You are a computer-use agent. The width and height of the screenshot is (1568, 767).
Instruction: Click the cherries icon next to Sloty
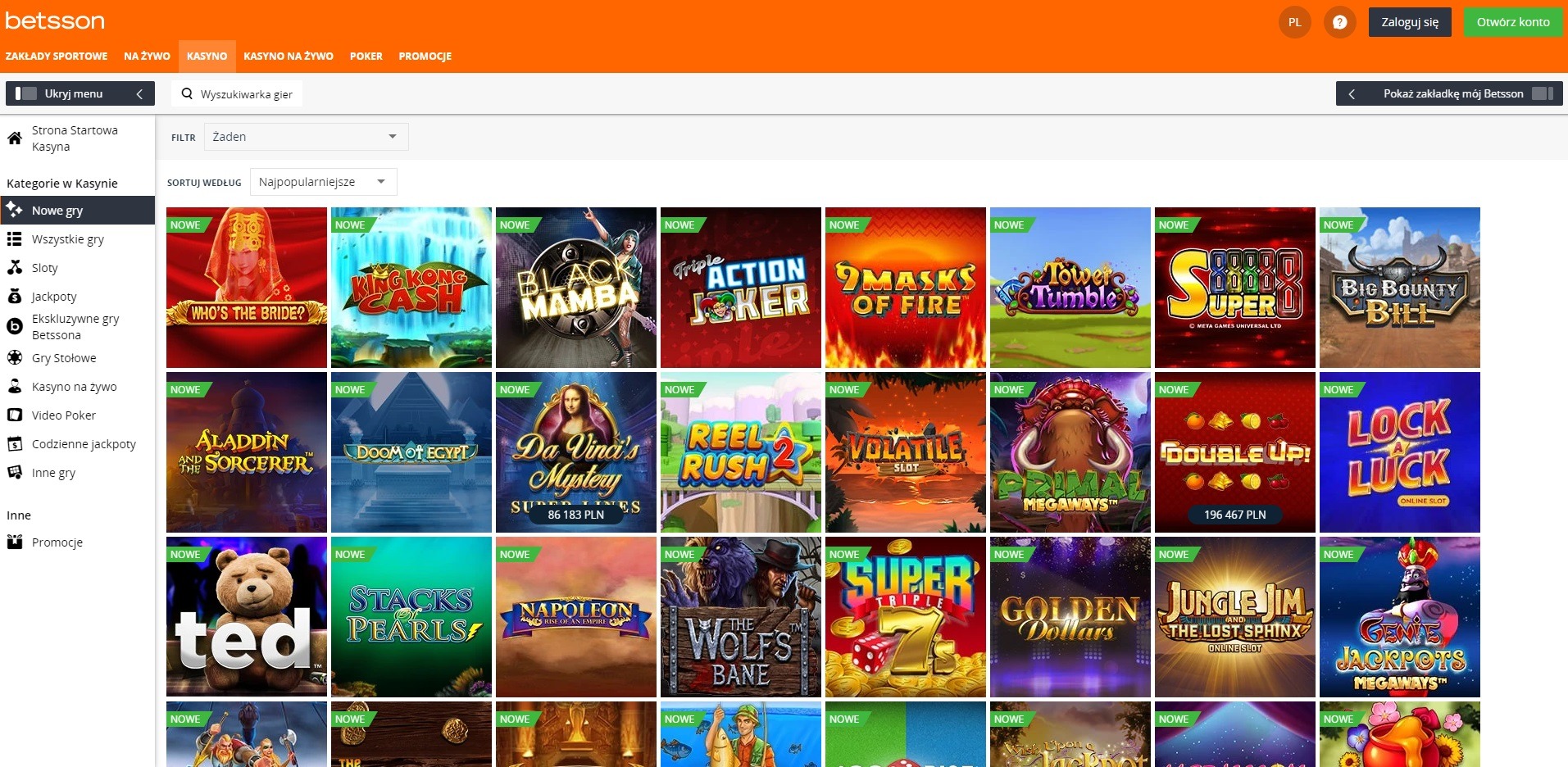(x=15, y=267)
